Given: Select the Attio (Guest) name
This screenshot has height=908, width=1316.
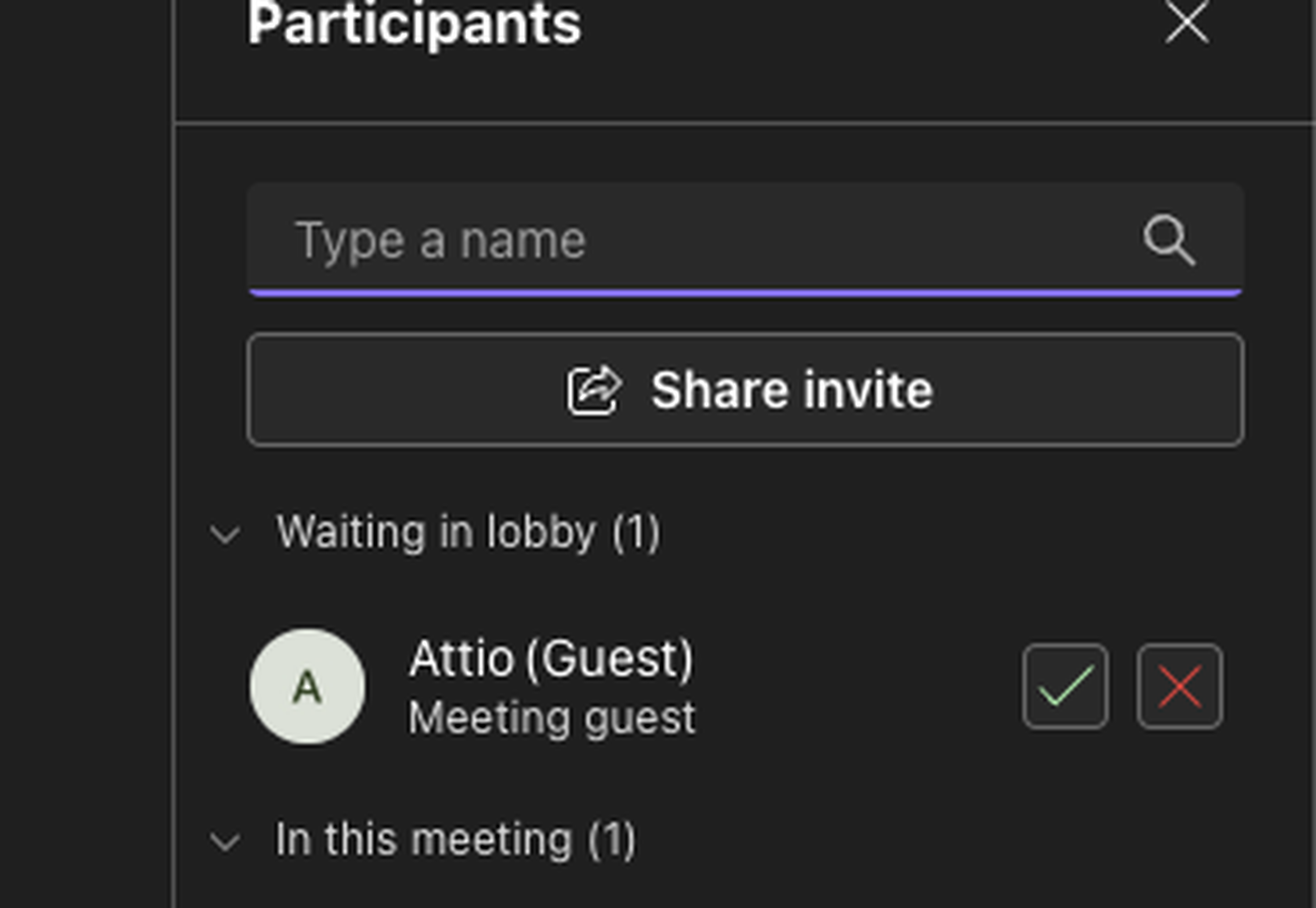Looking at the screenshot, I should [551, 659].
